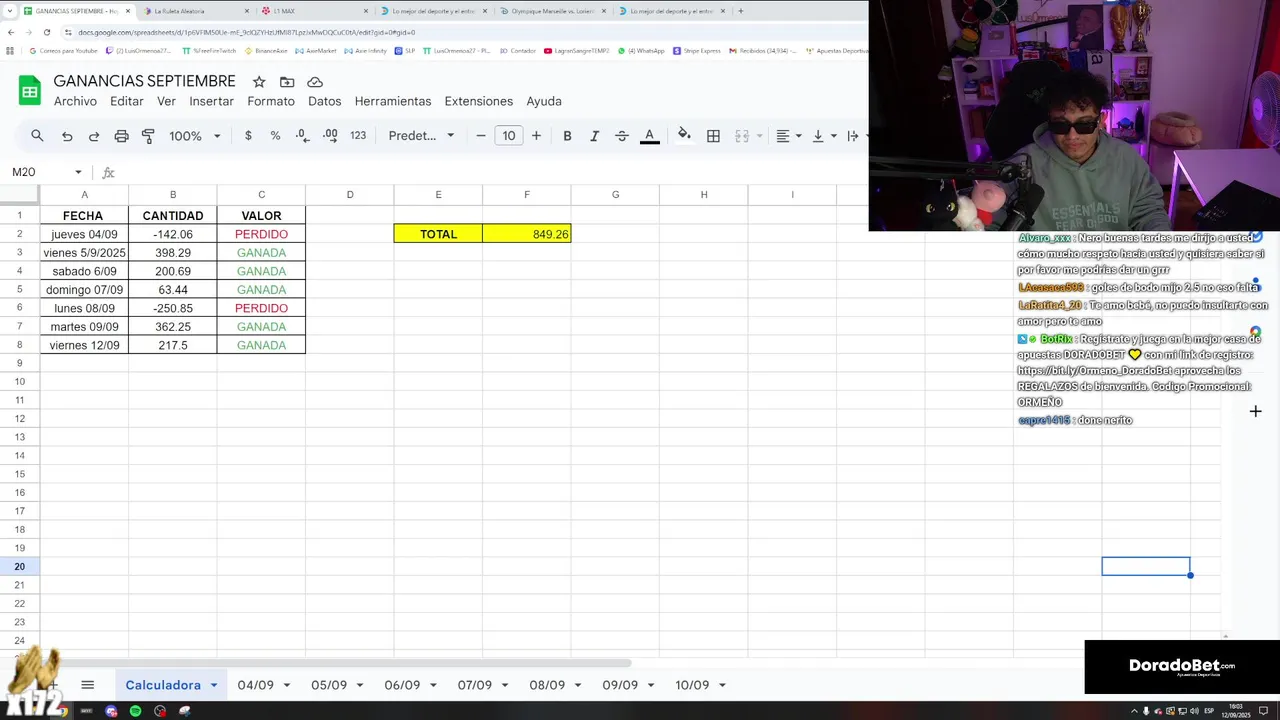The height and width of the screenshot is (720, 1280).
Task: Open the BinanceAxie bookmark
Action: click(x=266, y=50)
